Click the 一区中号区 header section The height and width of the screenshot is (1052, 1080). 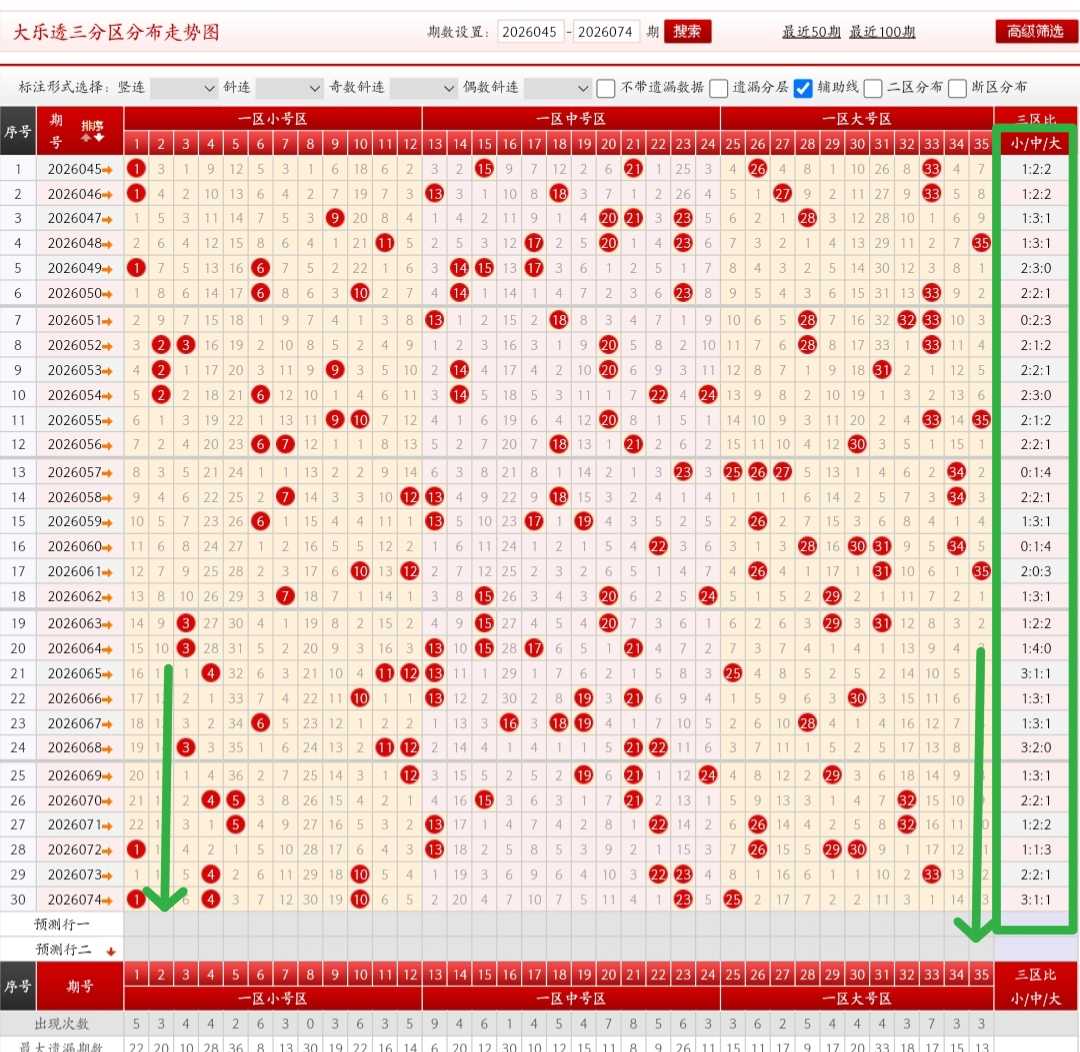tap(571, 118)
